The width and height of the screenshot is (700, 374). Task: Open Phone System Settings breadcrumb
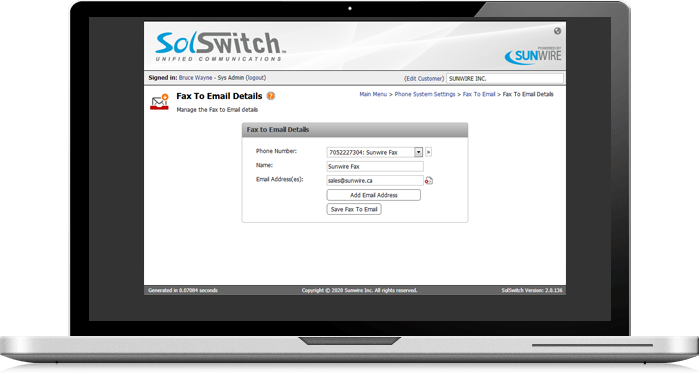[x=425, y=94]
